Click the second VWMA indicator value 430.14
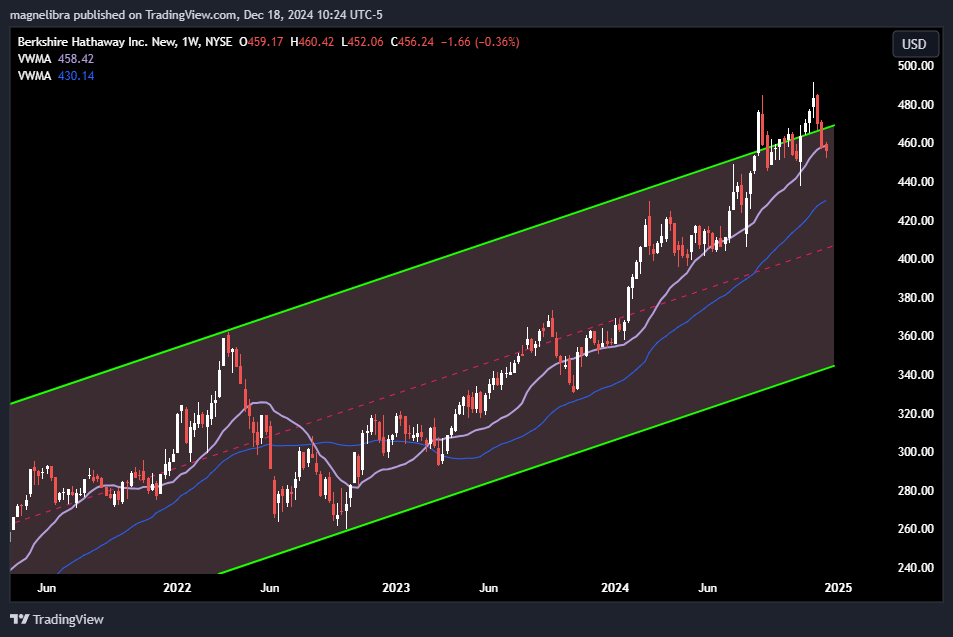This screenshot has width=953, height=637. [76, 76]
